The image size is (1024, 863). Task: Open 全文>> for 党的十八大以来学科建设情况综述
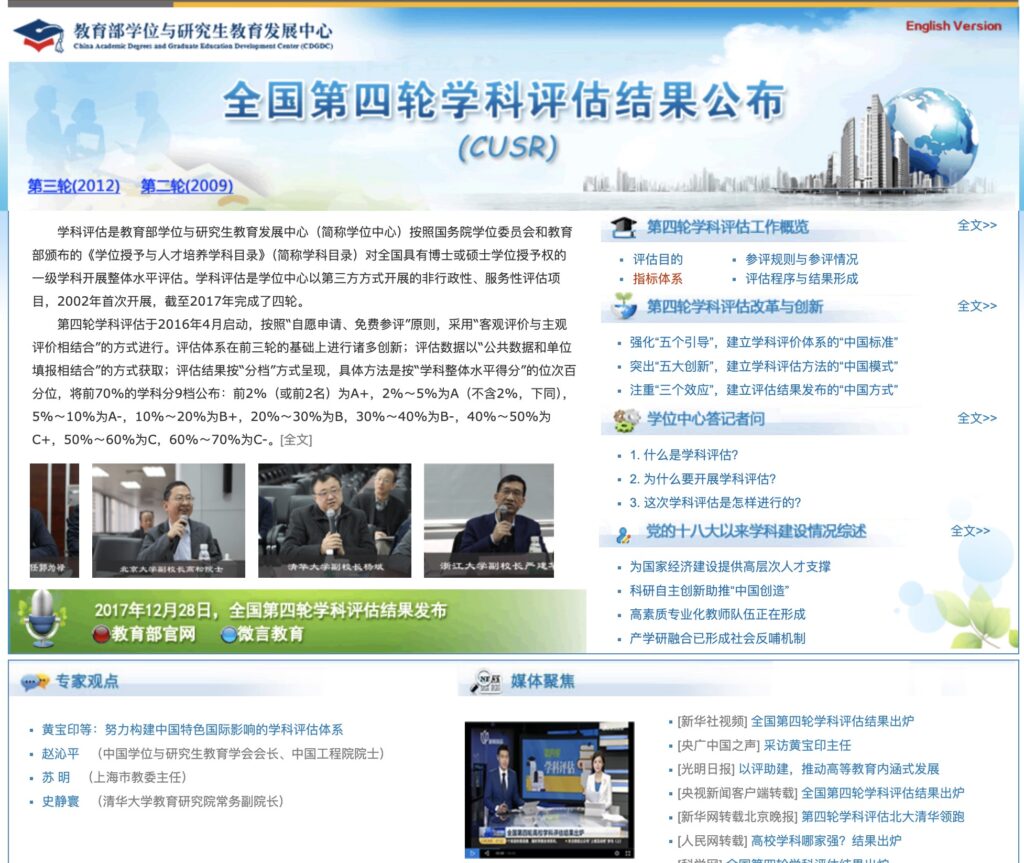970,530
